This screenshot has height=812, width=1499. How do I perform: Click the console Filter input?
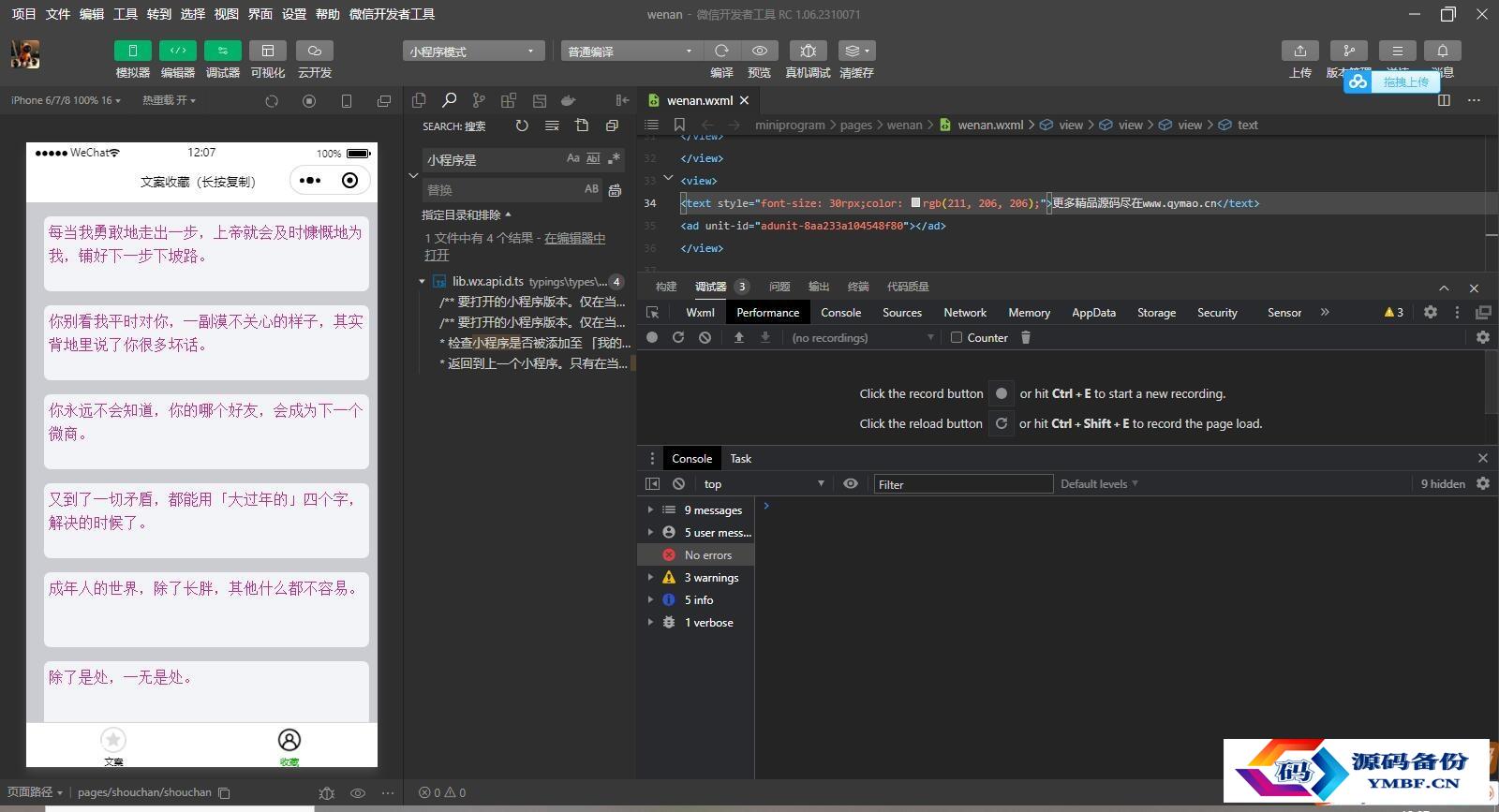[x=963, y=484]
